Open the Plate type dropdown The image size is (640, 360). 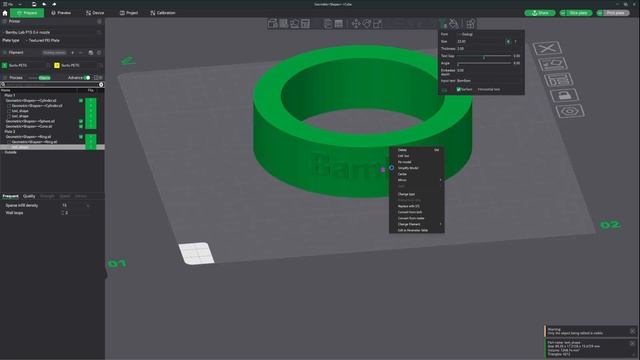pyautogui.click(x=64, y=40)
